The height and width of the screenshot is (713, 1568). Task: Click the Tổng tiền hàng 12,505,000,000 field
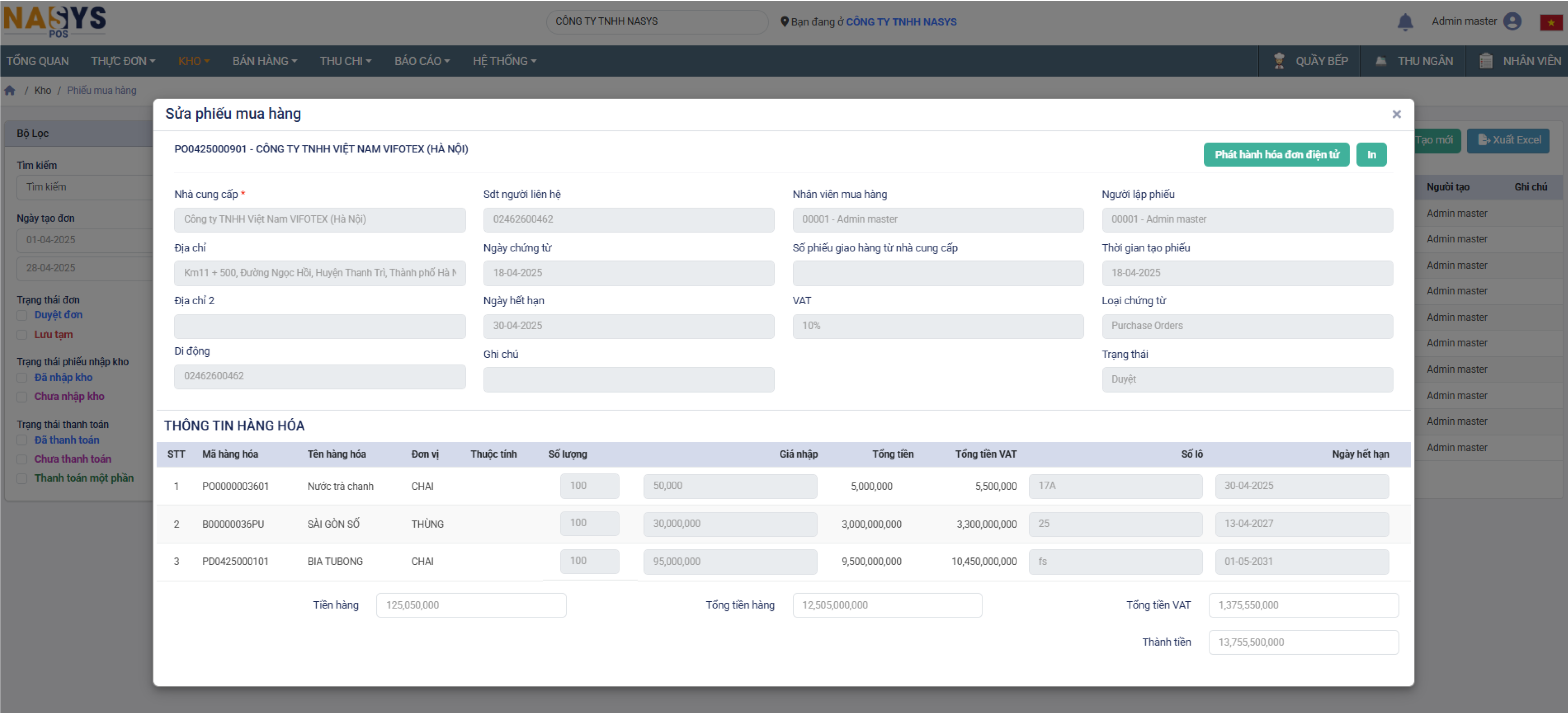click(887, 605)
